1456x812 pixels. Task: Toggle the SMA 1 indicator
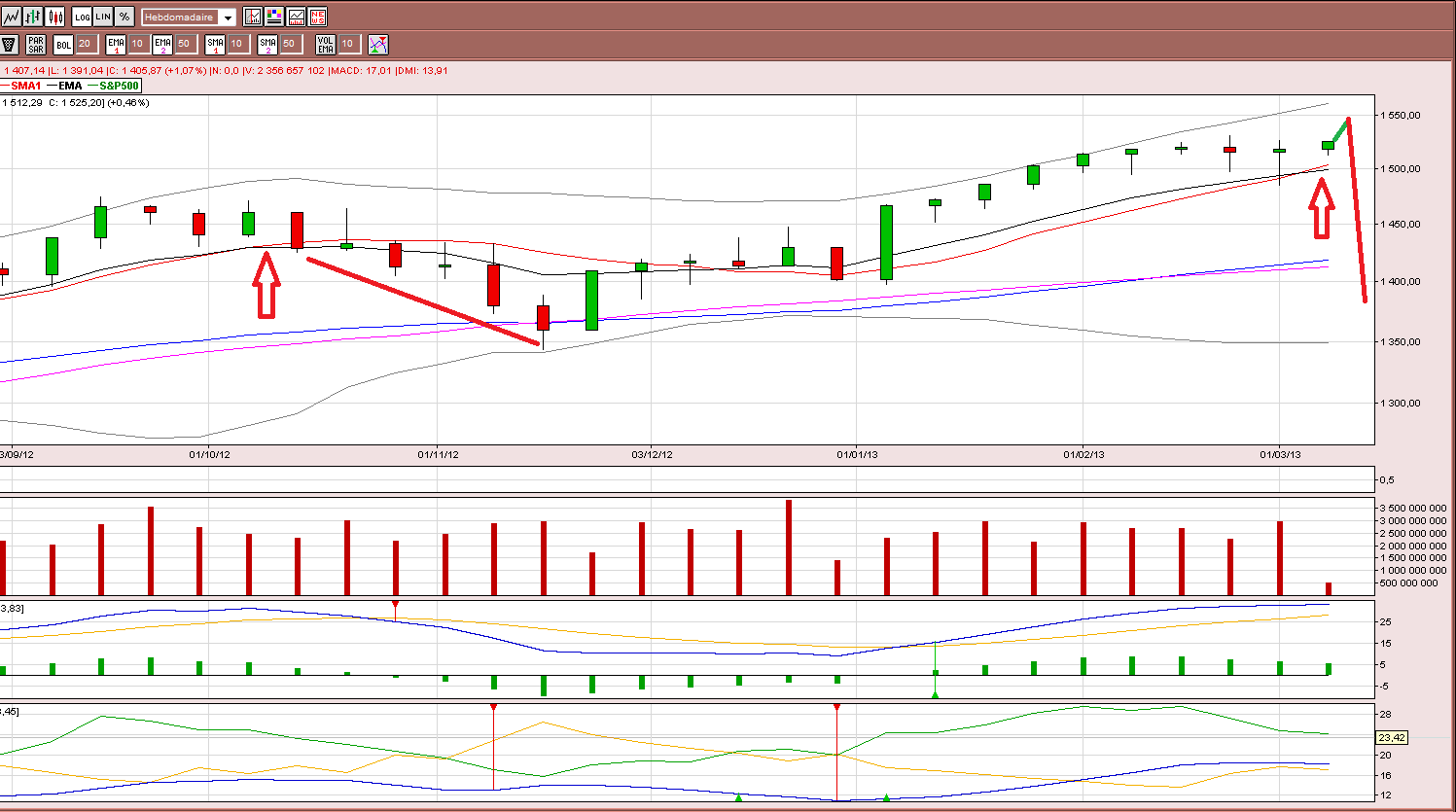click(215, 45)
